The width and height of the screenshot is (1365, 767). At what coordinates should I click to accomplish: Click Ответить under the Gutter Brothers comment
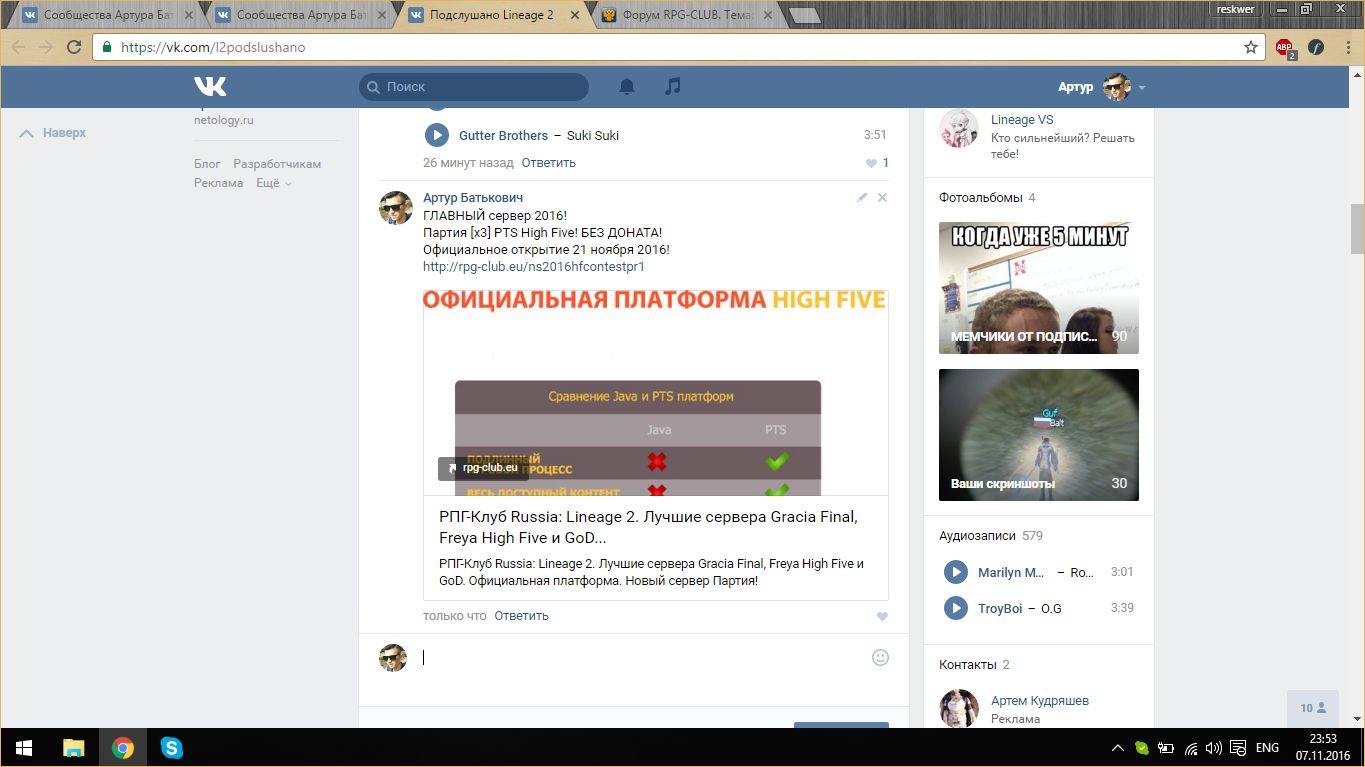(x=549, y=163)
